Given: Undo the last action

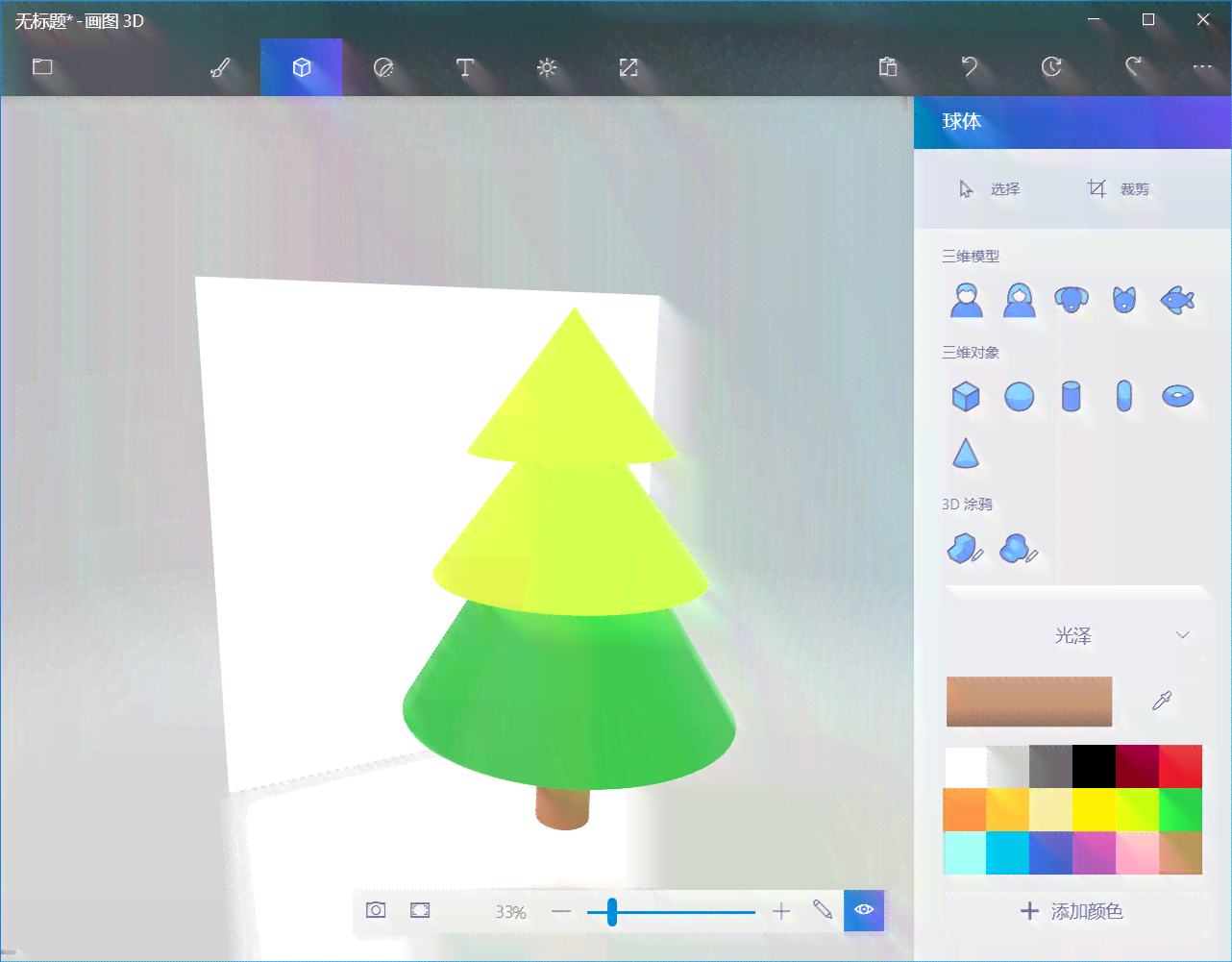Looking at the screenshot, I should (x=970, y=67).
